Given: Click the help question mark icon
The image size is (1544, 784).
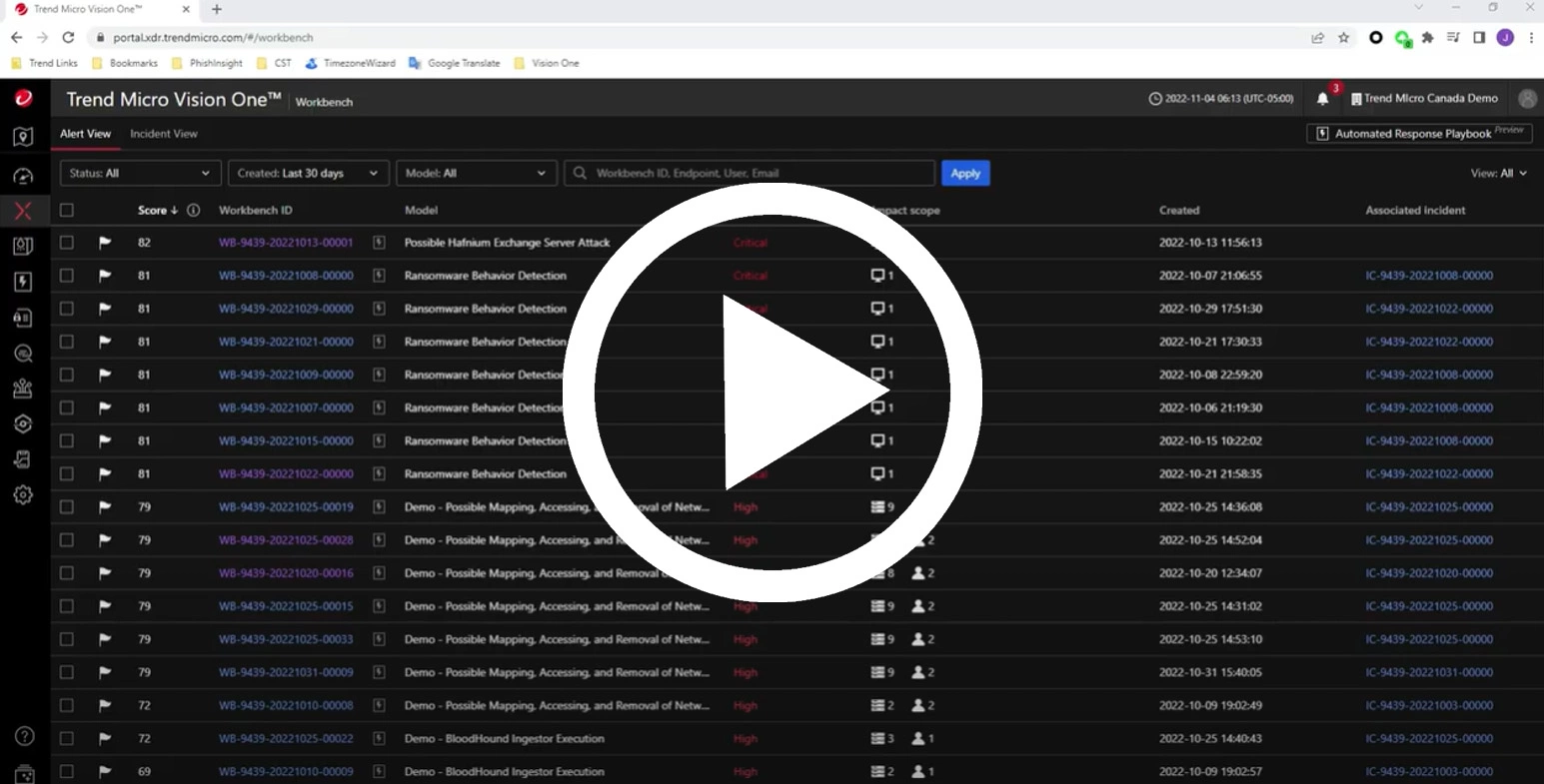Looking at the screenshot, I should [x=24, y=736].
